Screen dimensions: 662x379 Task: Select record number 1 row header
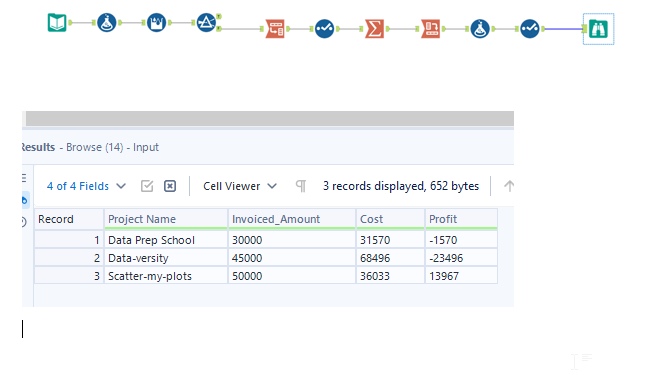[69, 240]
